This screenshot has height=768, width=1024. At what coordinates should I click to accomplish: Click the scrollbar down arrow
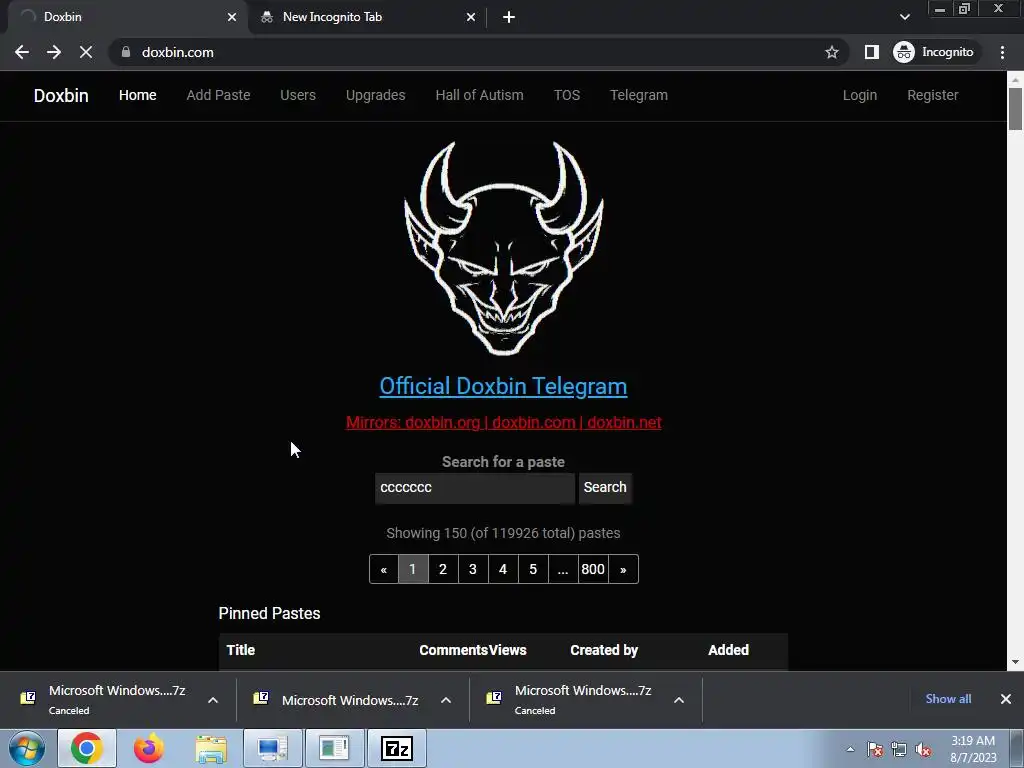click(x=1015, y=662)
